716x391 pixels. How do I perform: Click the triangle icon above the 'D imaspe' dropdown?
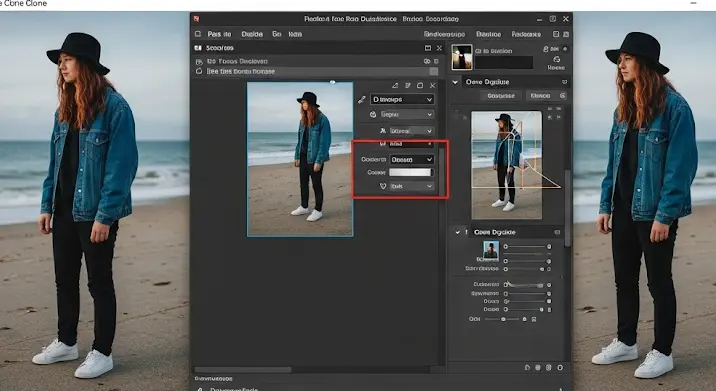pyautogui.click(x=395, y=85)
